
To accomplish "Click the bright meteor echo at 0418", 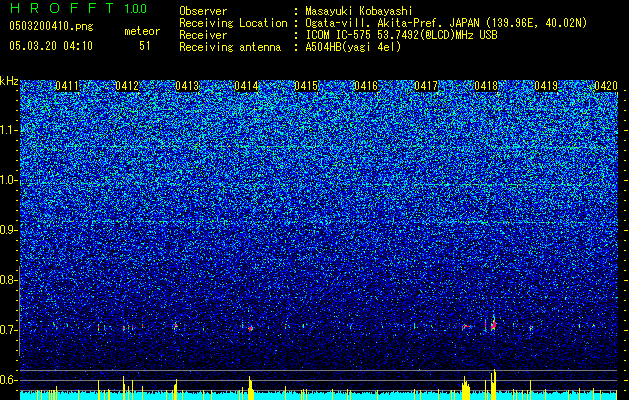I will tap(494, 325).
